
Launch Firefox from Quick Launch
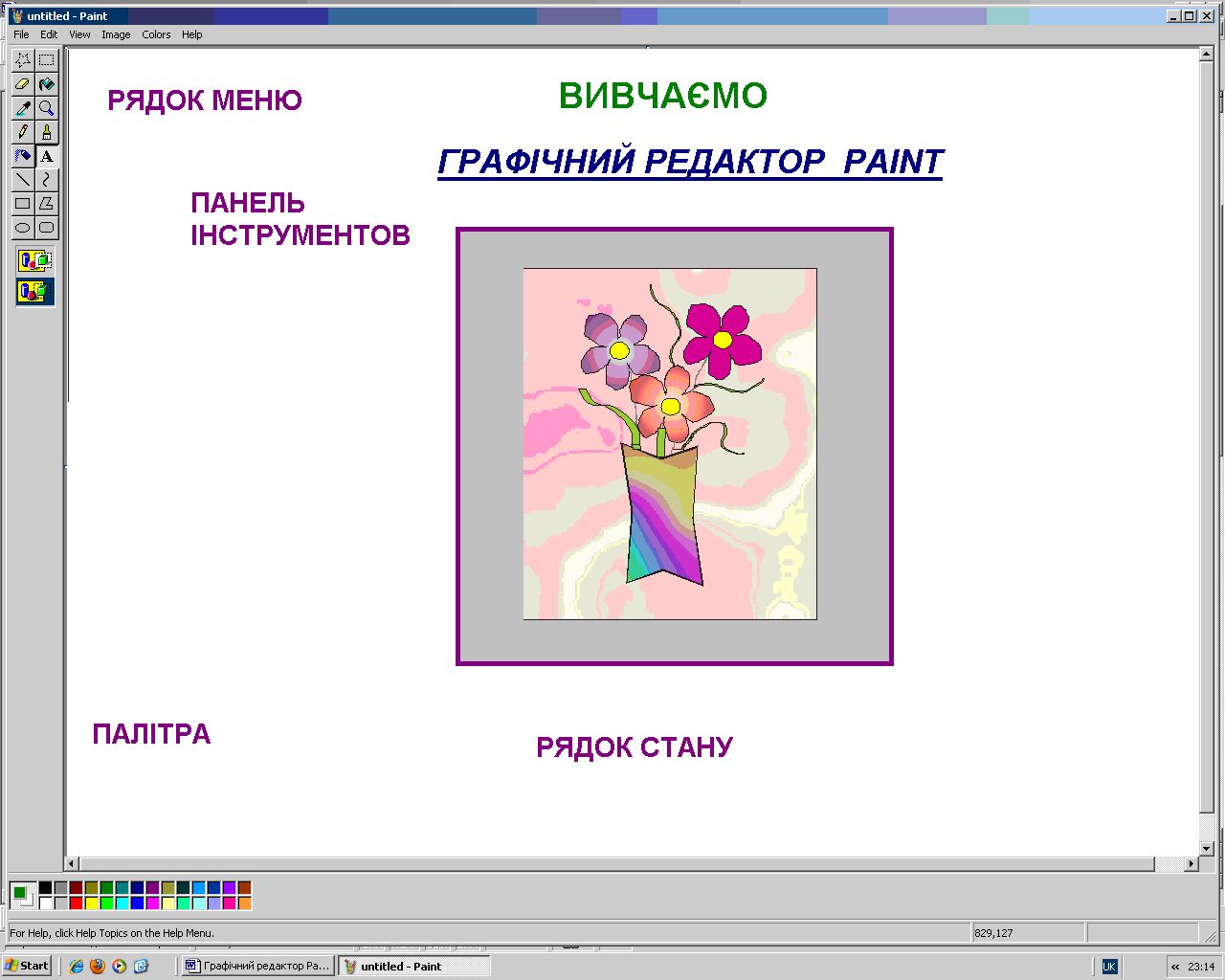point(98,967)
